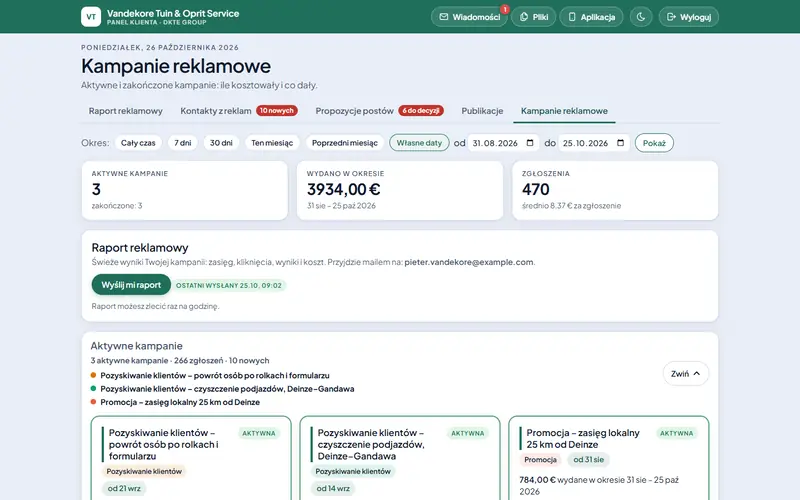Click od 31 sie date chip

click(588, 460)
